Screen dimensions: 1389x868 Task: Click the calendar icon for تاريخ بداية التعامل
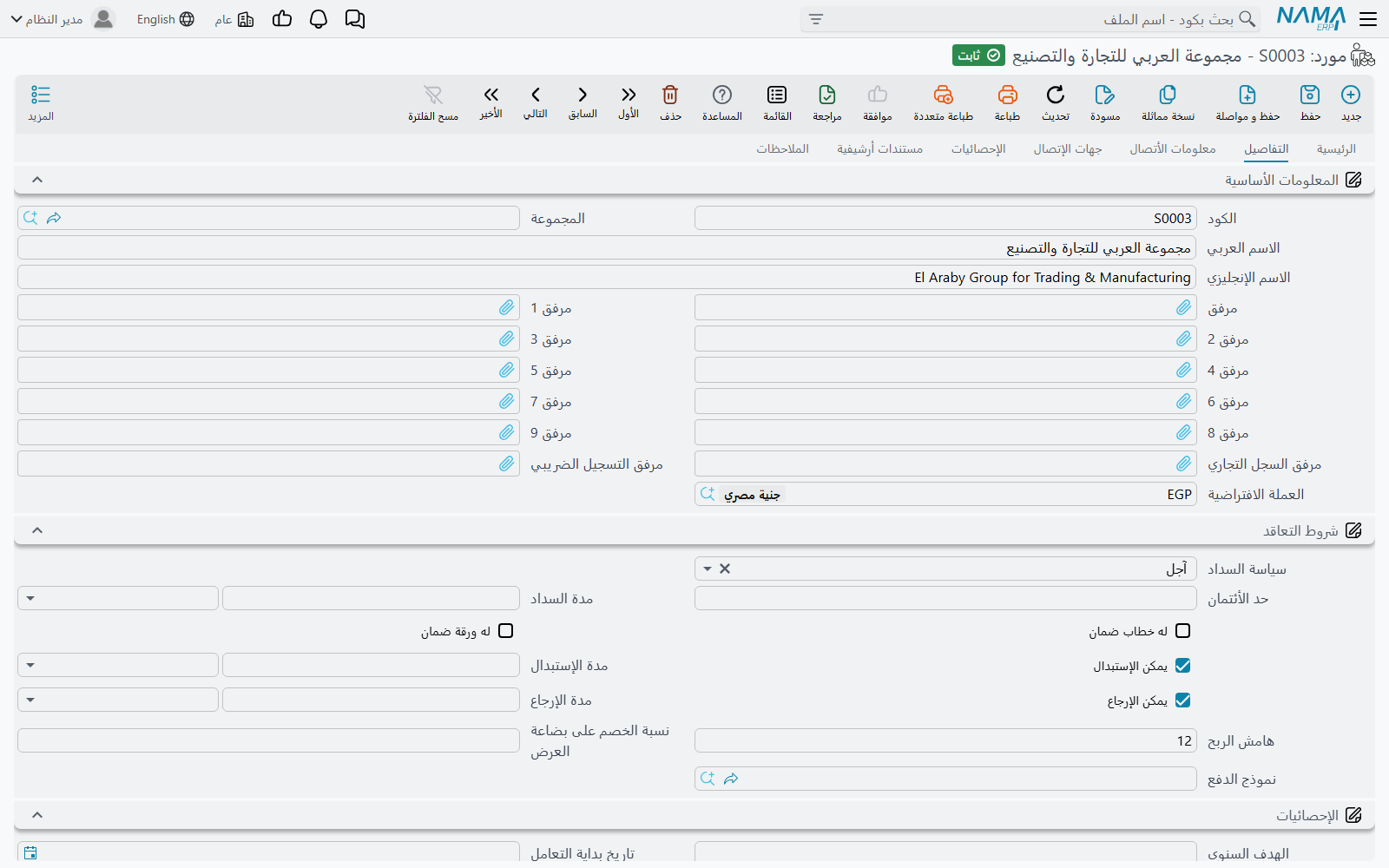point(30,852)
